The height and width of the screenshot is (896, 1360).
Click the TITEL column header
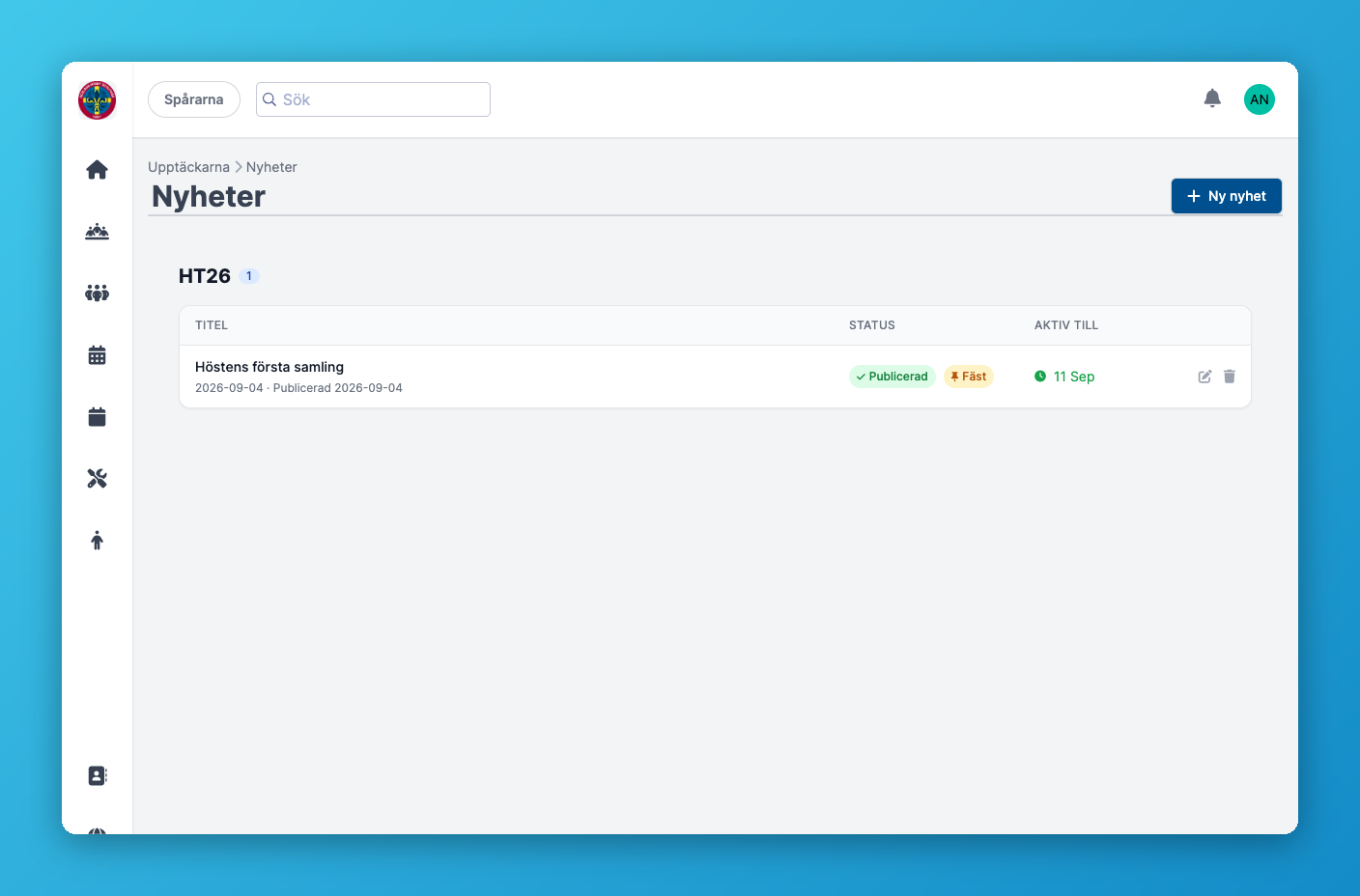pos(212,325)
